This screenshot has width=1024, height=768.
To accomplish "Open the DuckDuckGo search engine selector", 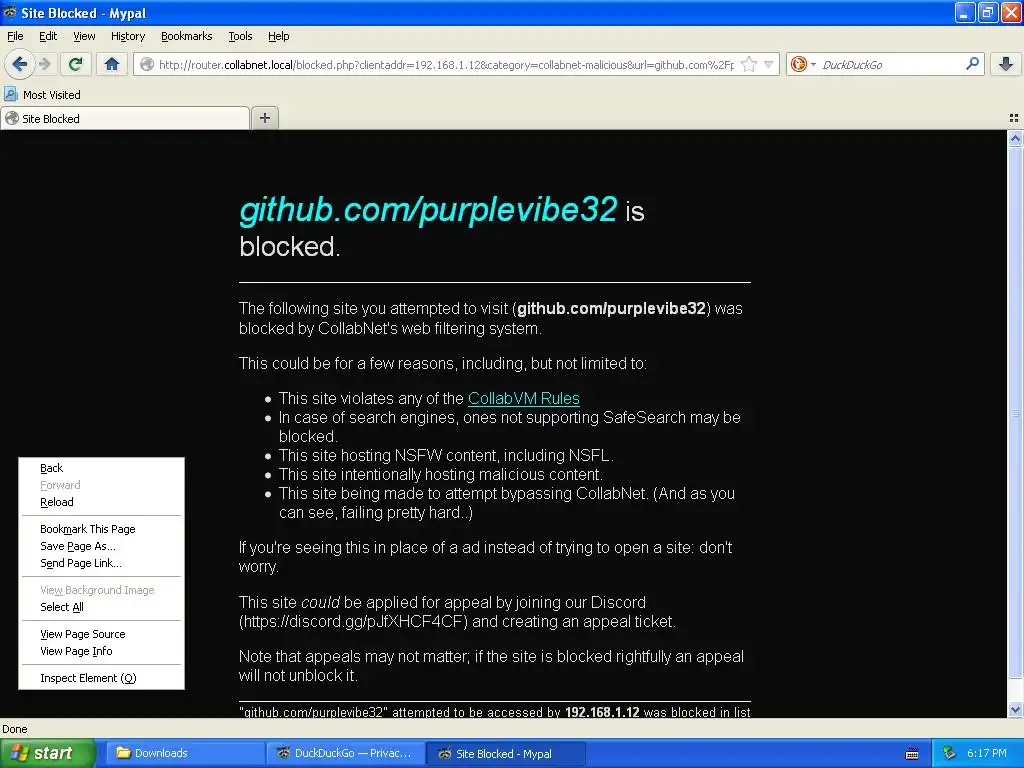I will pos(803,64).
